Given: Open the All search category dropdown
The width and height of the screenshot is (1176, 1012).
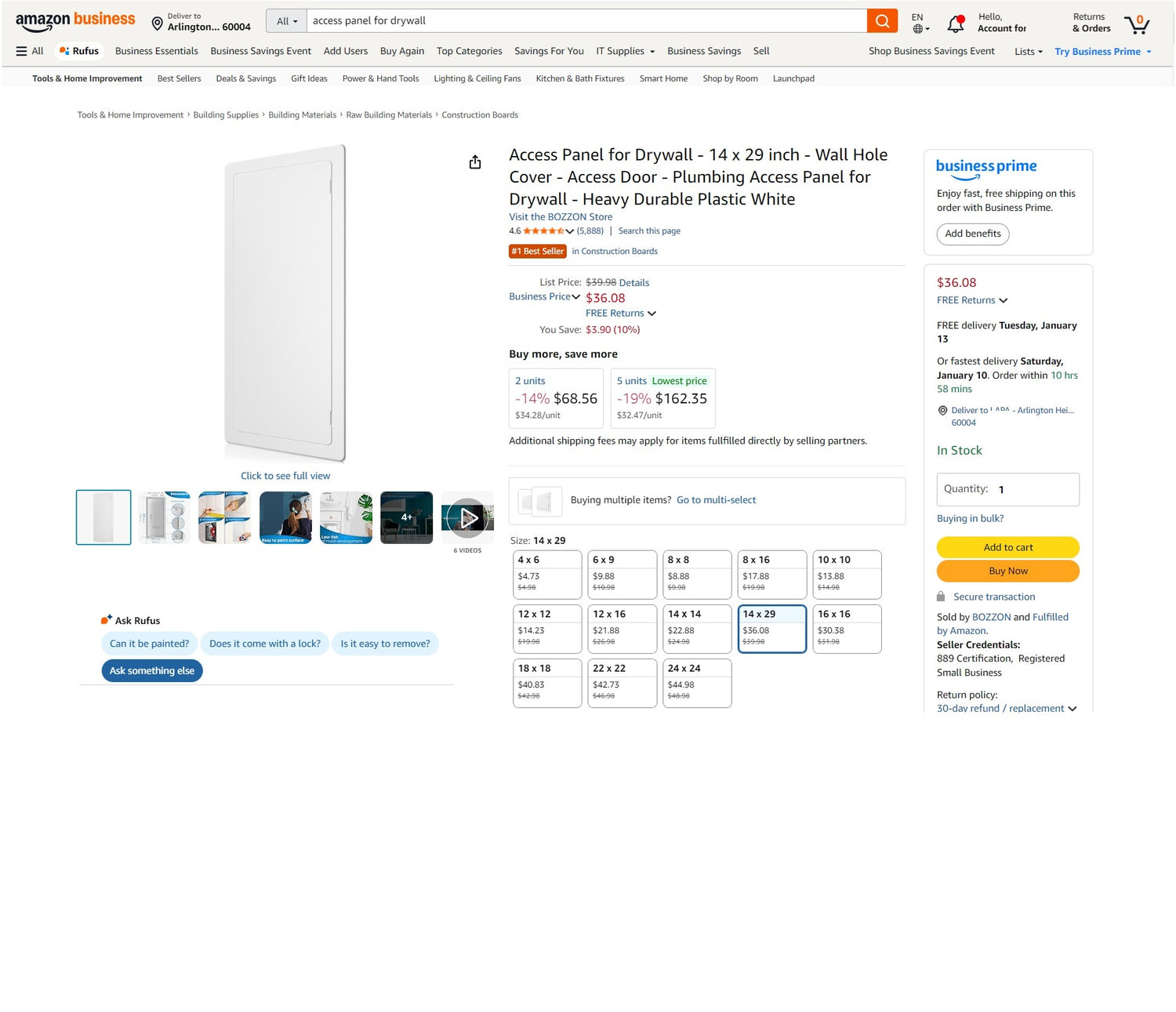Looking at the screenshot, I should click(287, 21).
